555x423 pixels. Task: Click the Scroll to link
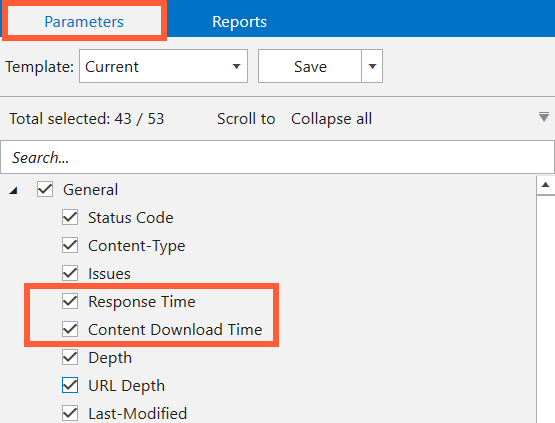(246, 119)
